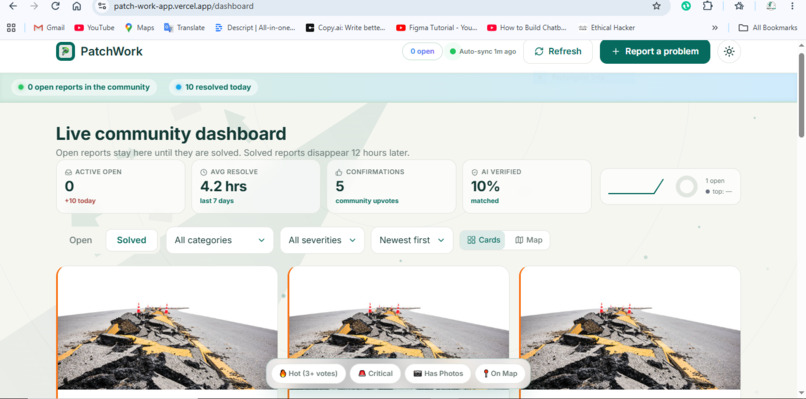Expand the All severities dropdown

tap(322, 240)
